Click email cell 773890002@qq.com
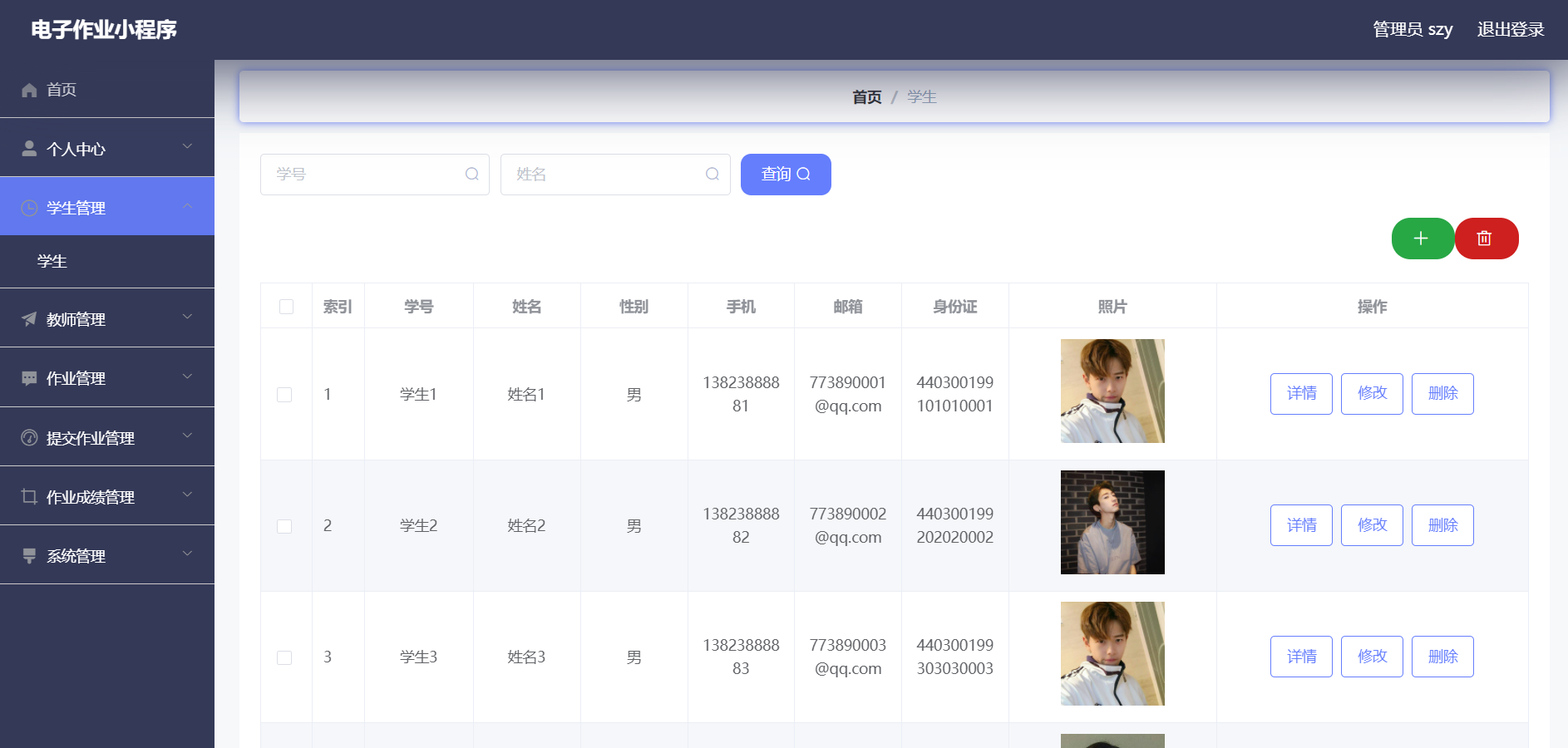 (848, 525)
